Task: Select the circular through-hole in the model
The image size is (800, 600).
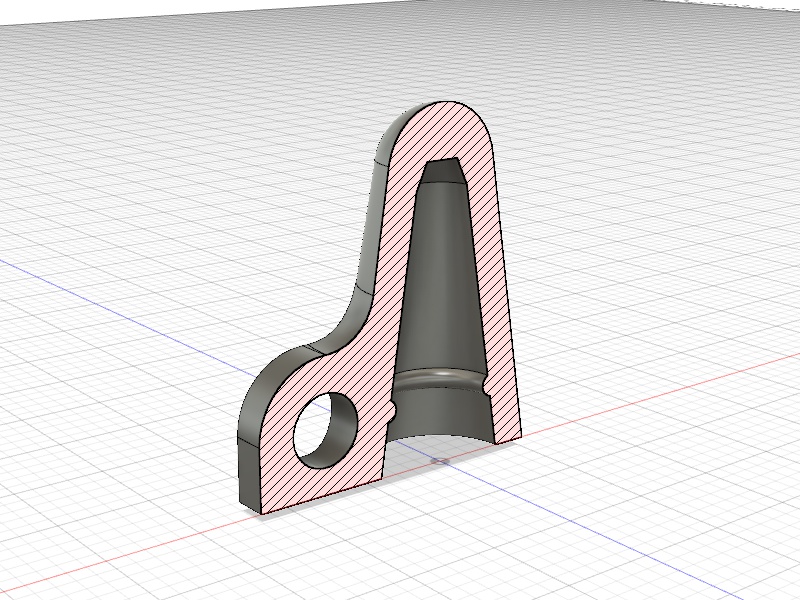Action: pyautogui.click(x=325, y=430)
